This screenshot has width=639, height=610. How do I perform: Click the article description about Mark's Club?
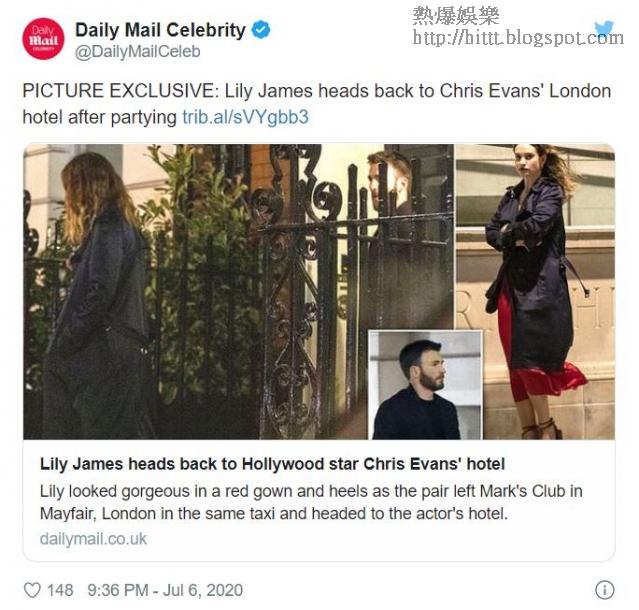coord(311,502)
